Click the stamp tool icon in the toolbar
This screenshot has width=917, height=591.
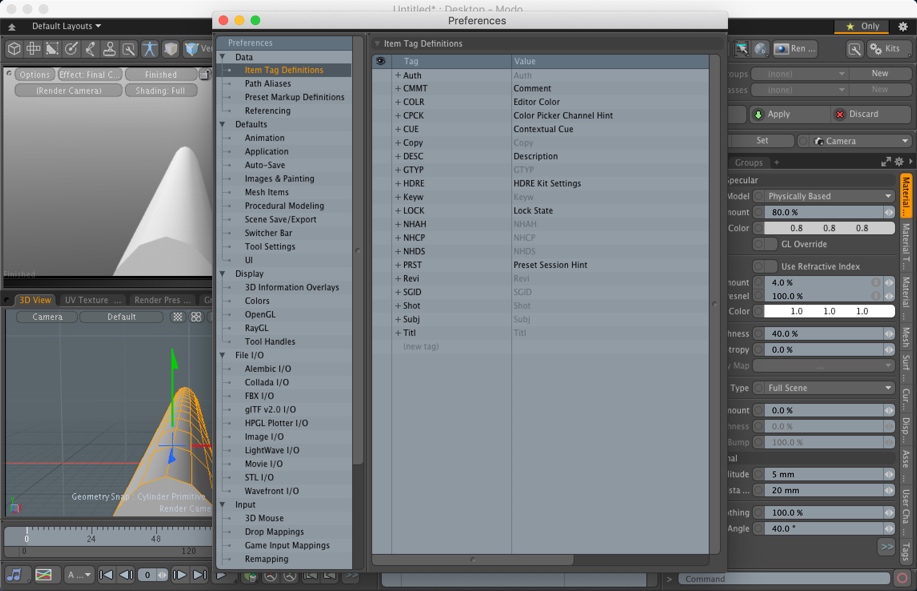tap(108, 47)
